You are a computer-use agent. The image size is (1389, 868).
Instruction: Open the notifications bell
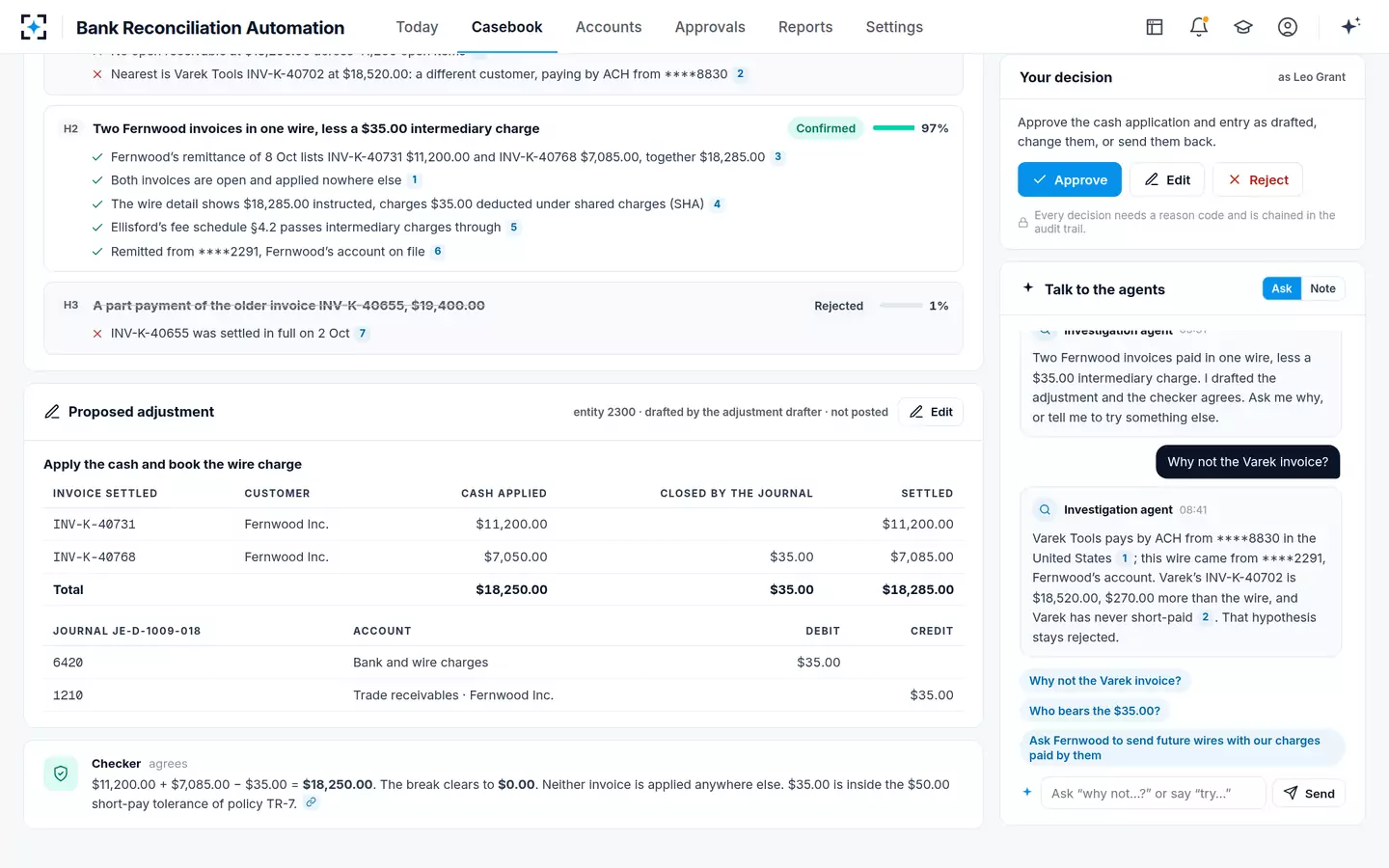click(1199, 27)
